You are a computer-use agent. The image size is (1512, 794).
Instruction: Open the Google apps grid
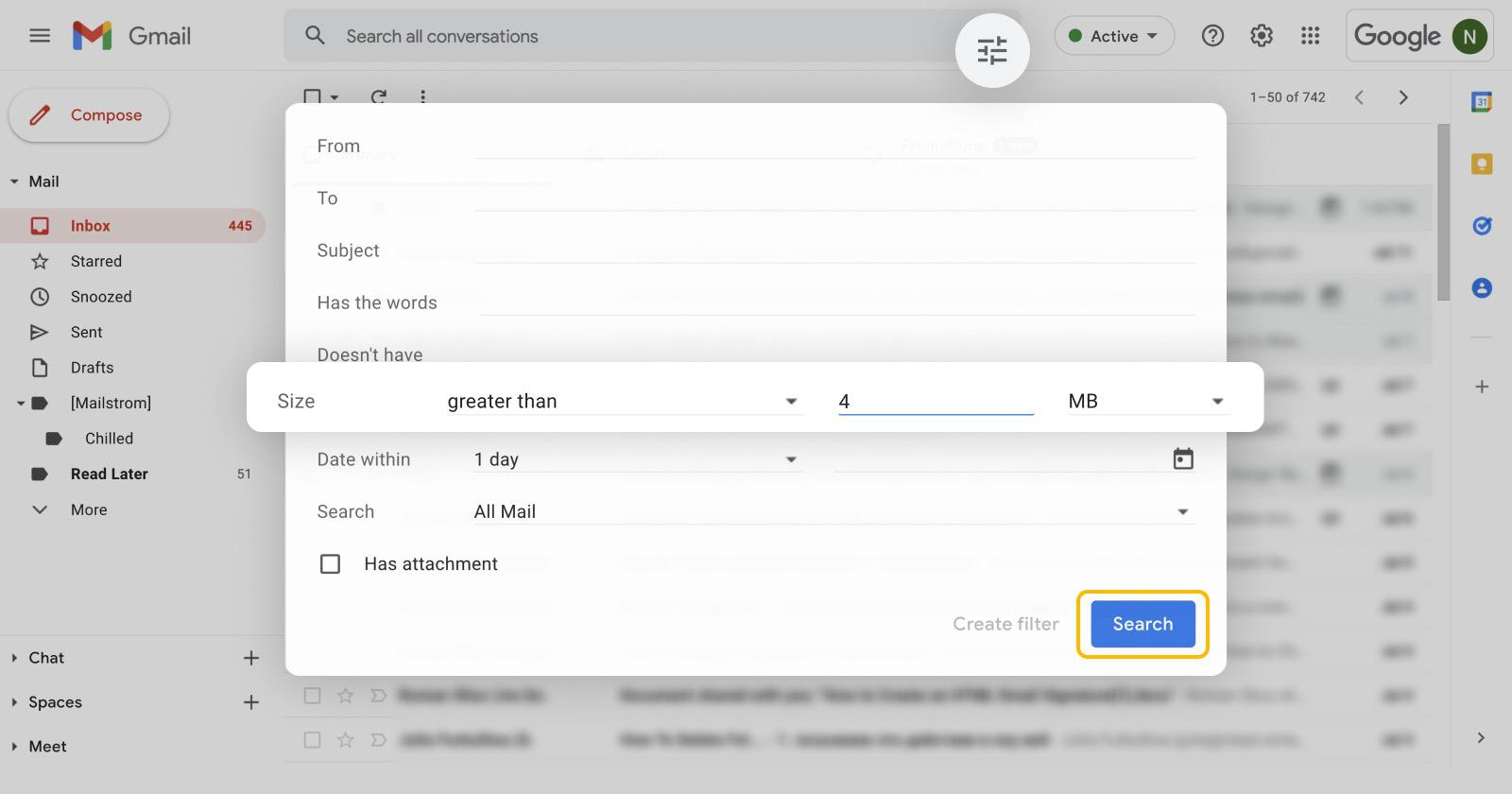pos(1310,36)
